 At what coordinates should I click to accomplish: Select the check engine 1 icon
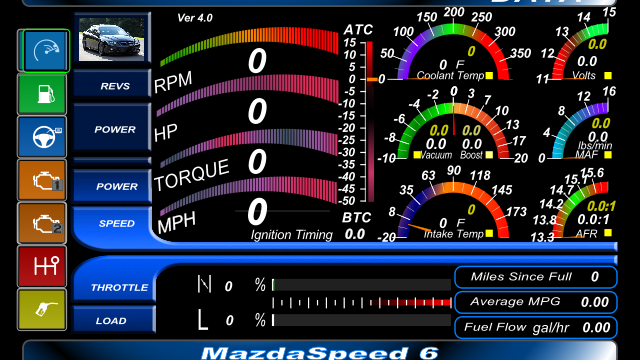[42, 180]
